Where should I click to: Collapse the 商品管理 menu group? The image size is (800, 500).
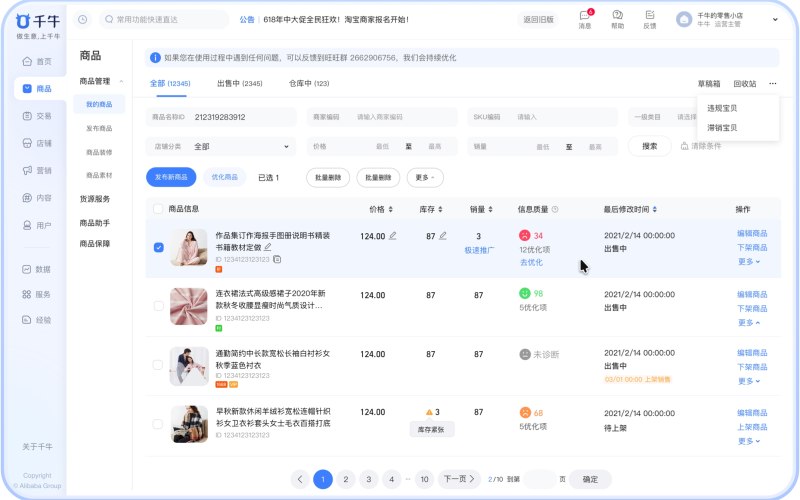click(121, 82)
